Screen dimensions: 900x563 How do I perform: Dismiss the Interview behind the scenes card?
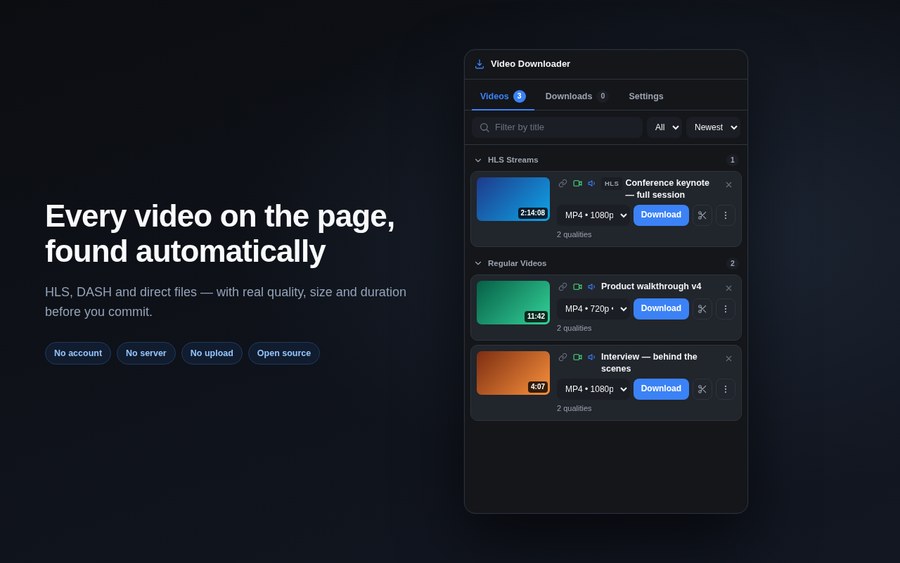(728, 359)
